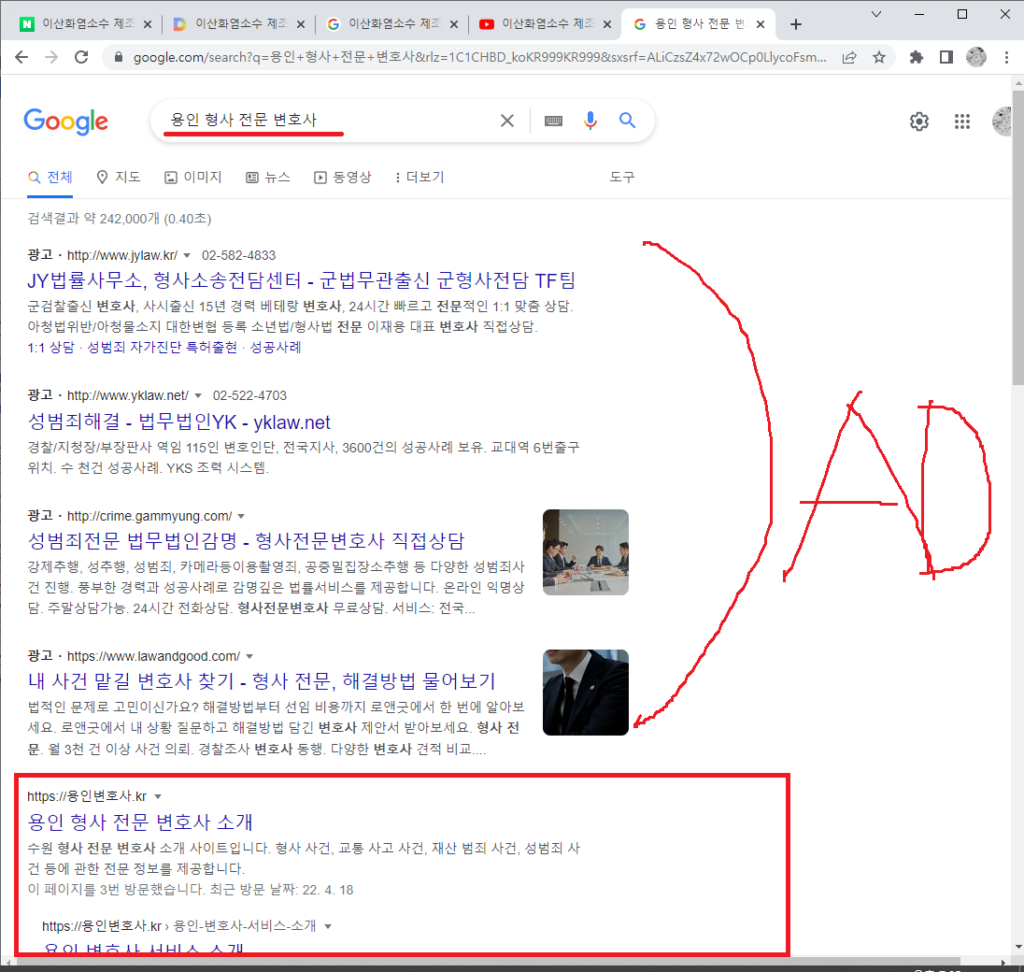
Task: Click the phone number 02-522-4703
Action: 249,396
